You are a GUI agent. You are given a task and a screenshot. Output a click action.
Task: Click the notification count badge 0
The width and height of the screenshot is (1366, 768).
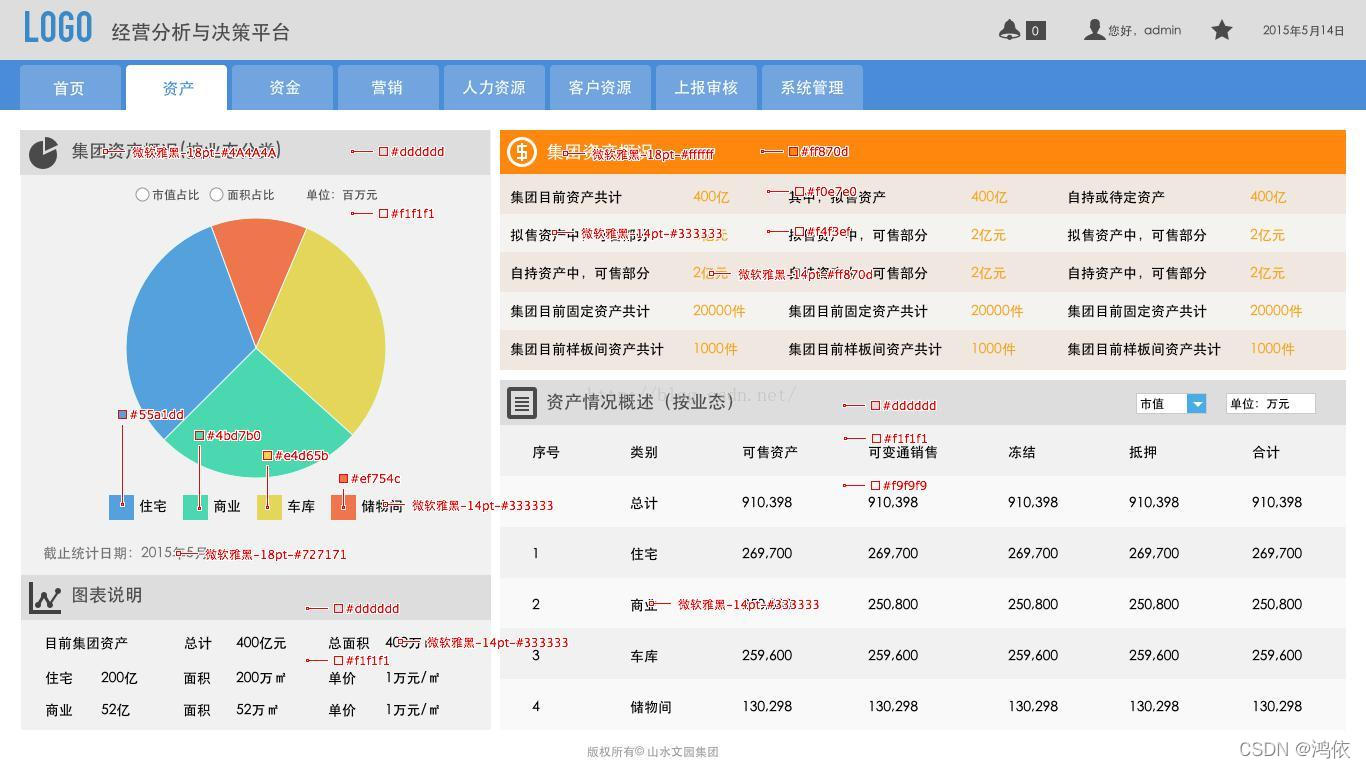pos(1035,31)
